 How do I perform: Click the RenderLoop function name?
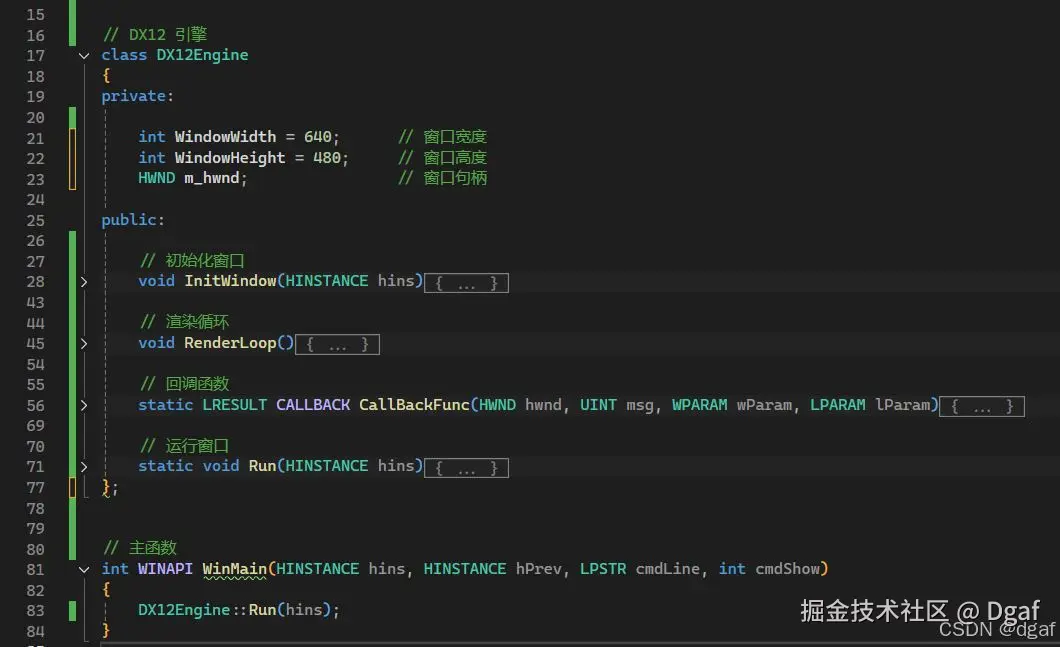click(x=230, y=343)
